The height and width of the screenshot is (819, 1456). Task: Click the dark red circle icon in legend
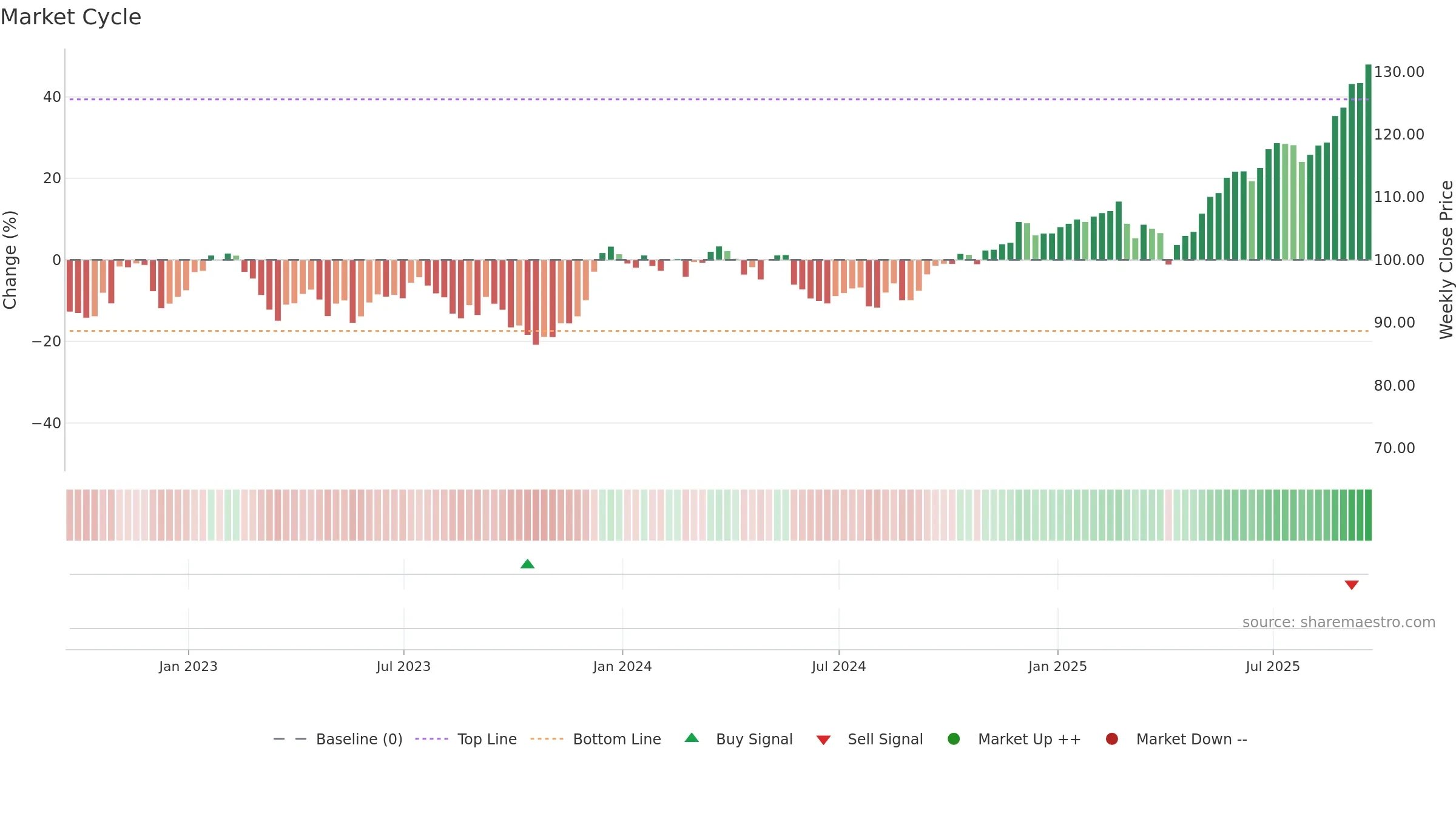(1112, 739)
